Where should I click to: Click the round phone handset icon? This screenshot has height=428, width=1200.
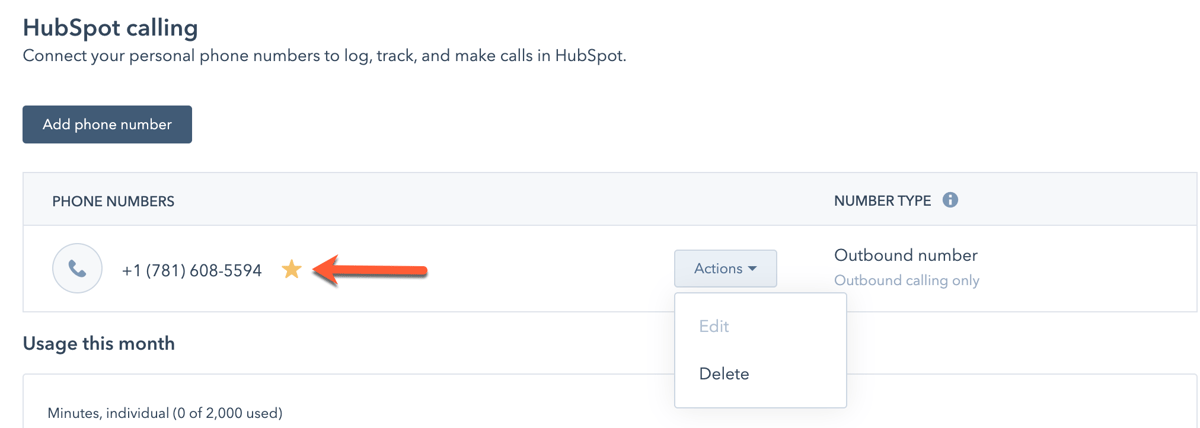(x=77, y=269)
